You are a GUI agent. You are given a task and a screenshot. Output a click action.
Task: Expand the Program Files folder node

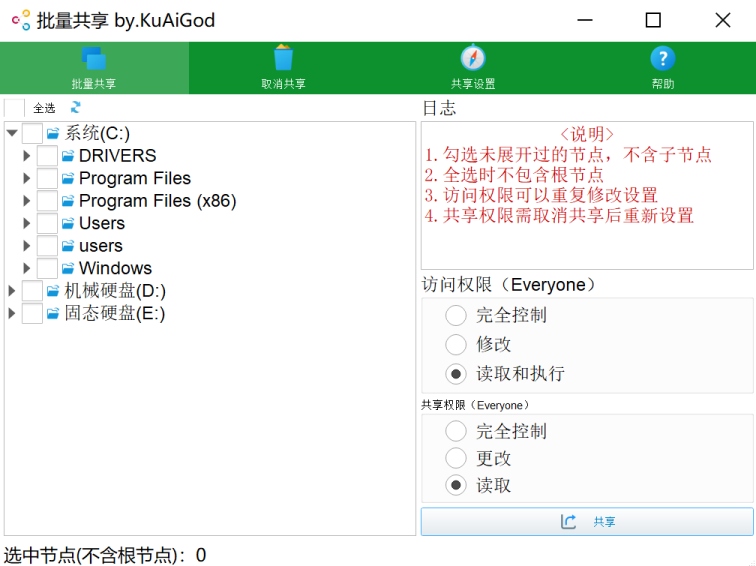coord(27,178)
